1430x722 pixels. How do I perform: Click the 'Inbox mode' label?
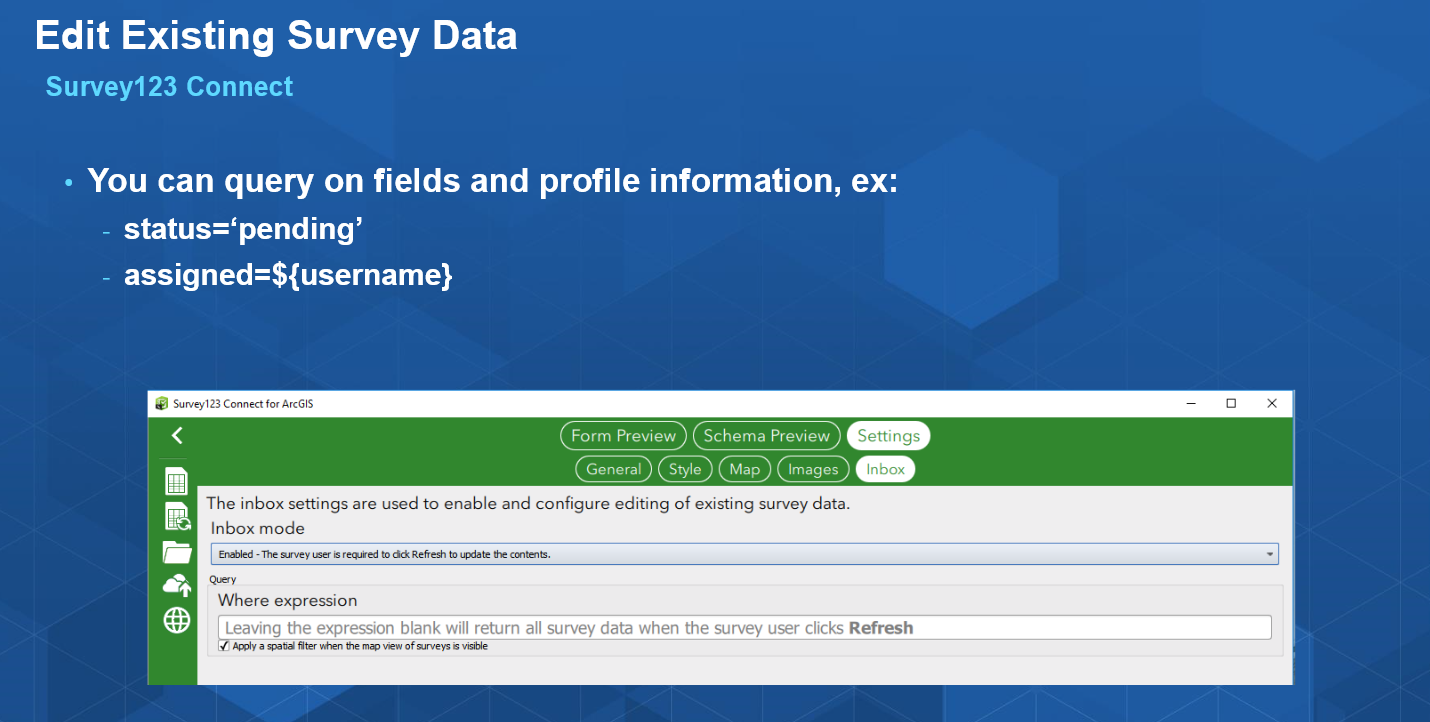257,528
